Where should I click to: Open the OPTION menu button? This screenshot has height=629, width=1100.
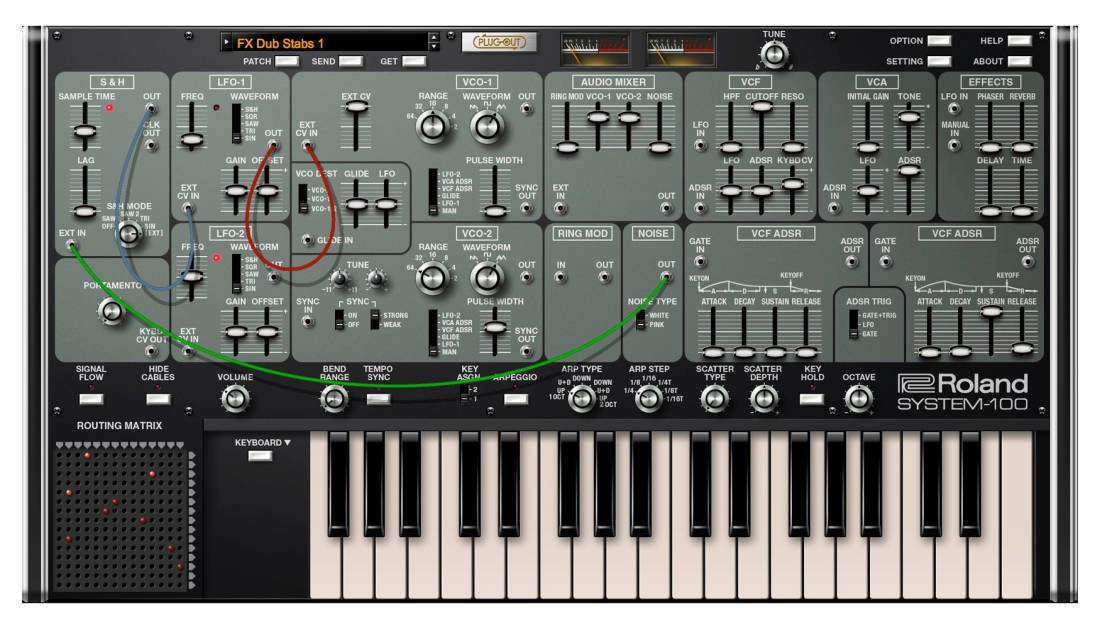click(939, 41)
